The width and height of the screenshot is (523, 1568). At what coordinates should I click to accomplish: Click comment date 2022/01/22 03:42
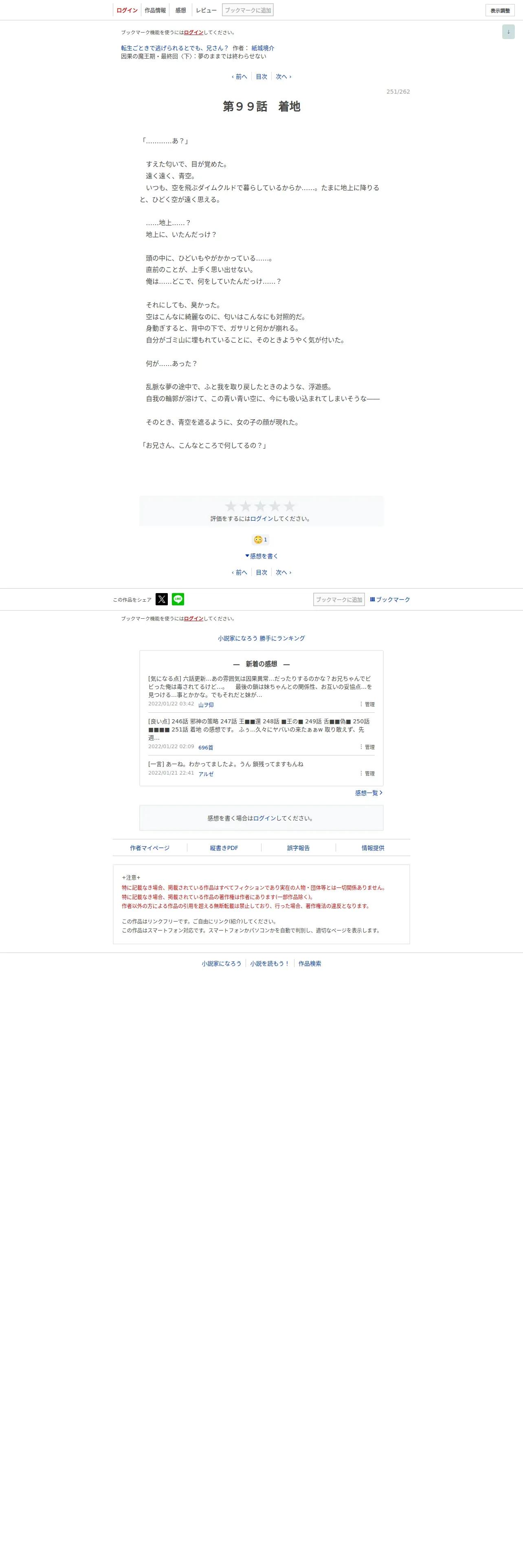point(171,704)
